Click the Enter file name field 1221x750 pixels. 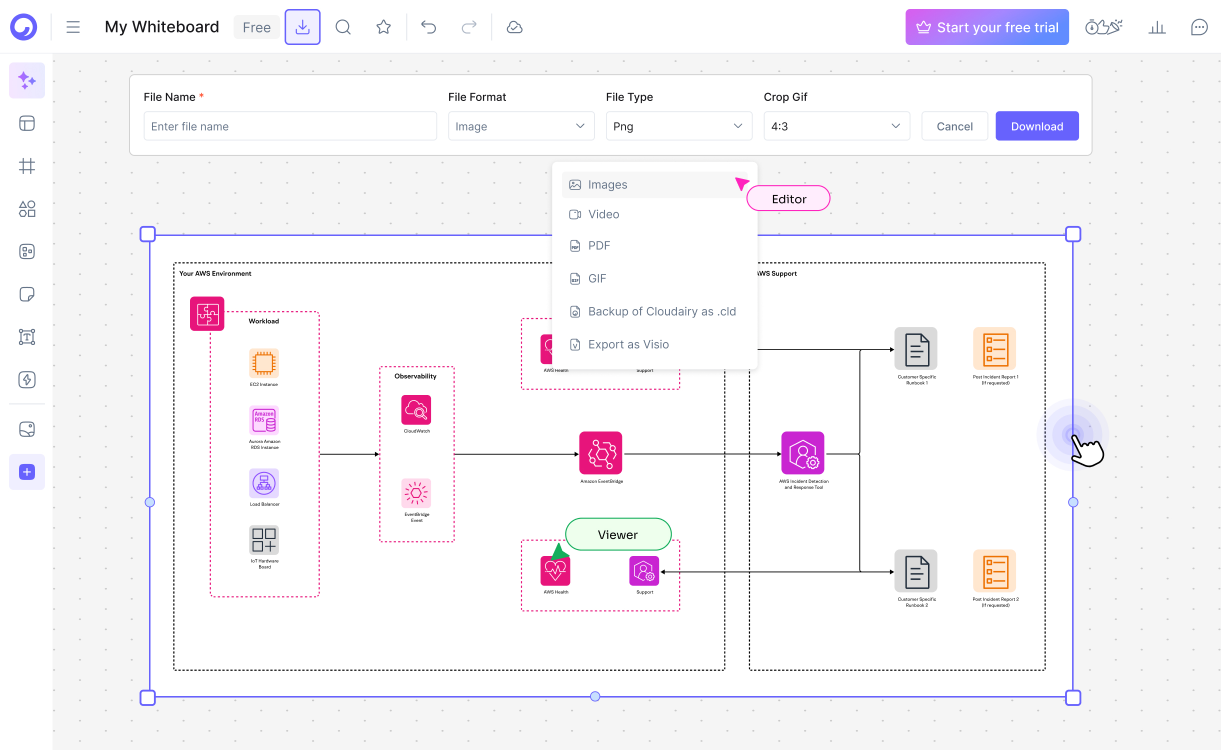click(x=290, y=126)
